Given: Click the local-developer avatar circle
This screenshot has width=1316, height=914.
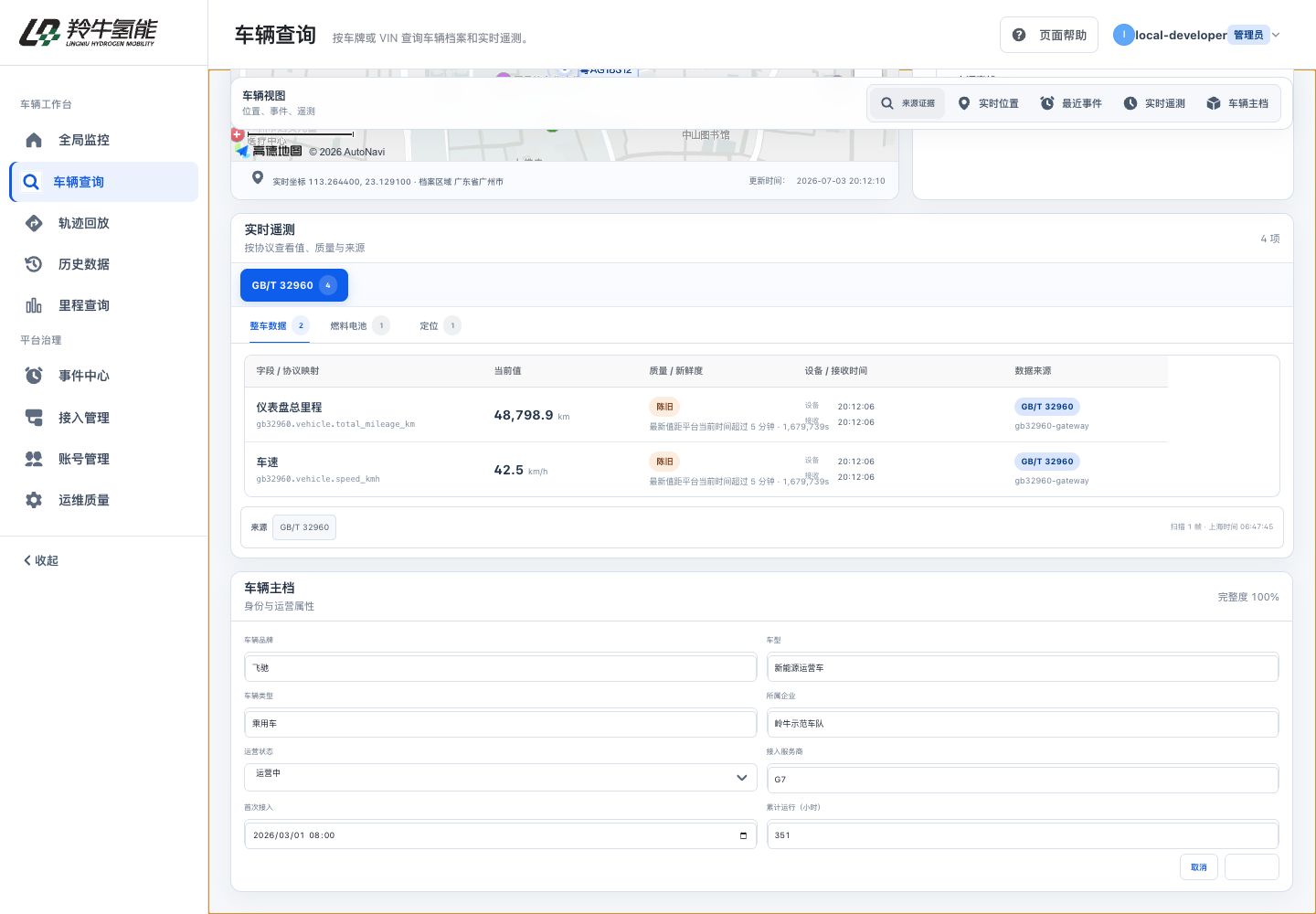Looking at the screenshot, I should [1123, 35].
